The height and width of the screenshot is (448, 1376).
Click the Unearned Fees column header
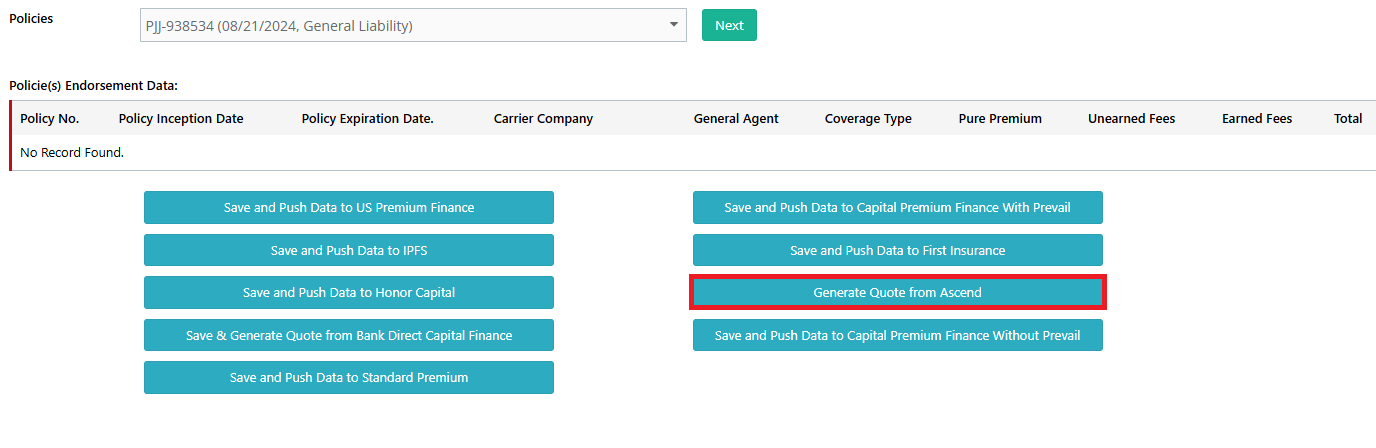(x=1132, y=118)
